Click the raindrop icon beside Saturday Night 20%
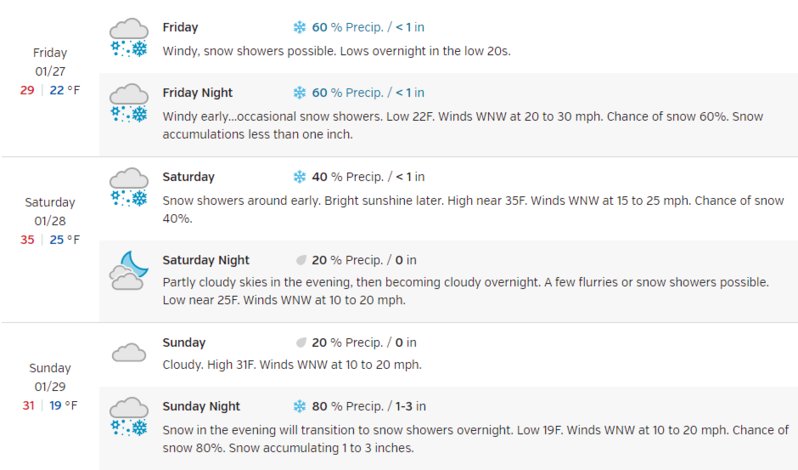798x470 pixels. click(x=301, y=260)
